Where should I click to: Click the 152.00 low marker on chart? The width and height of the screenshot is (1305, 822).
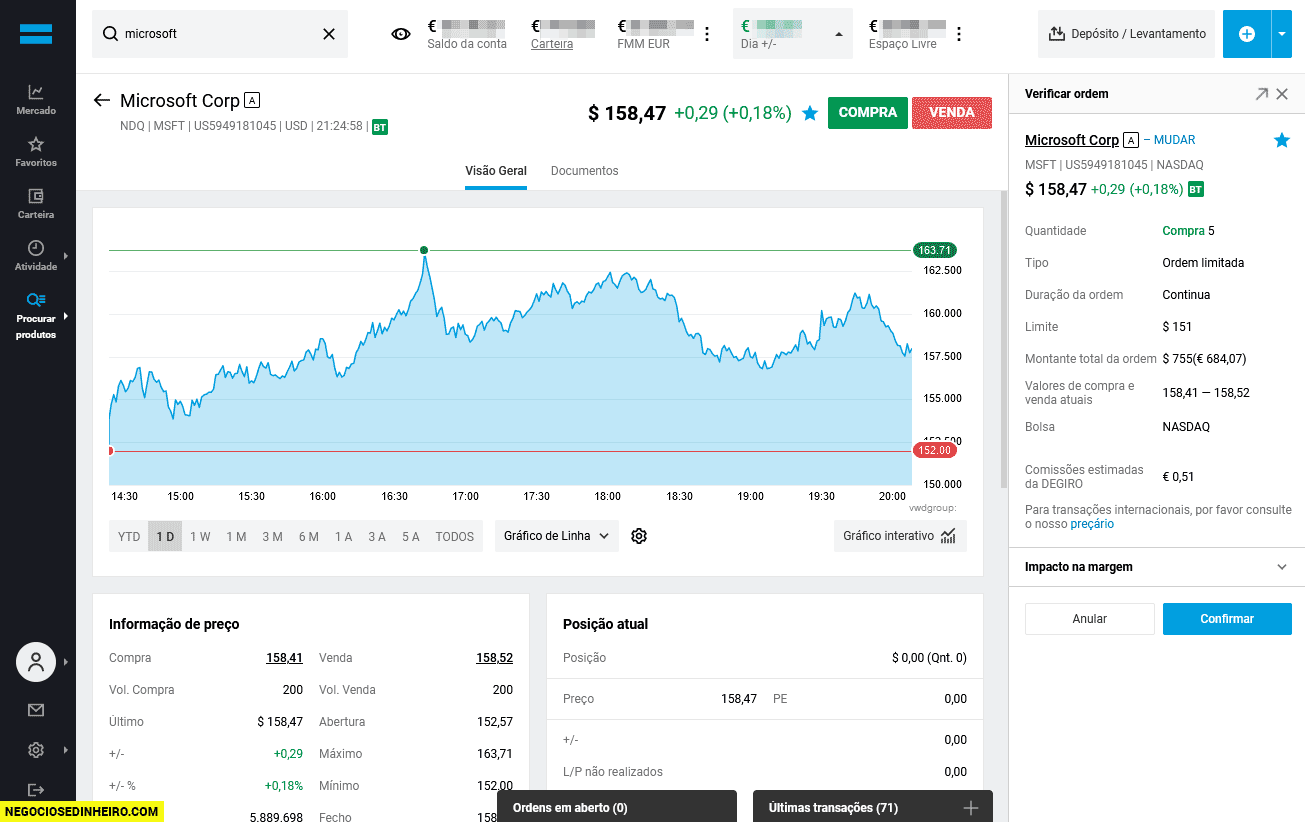(x=934, y=450)
